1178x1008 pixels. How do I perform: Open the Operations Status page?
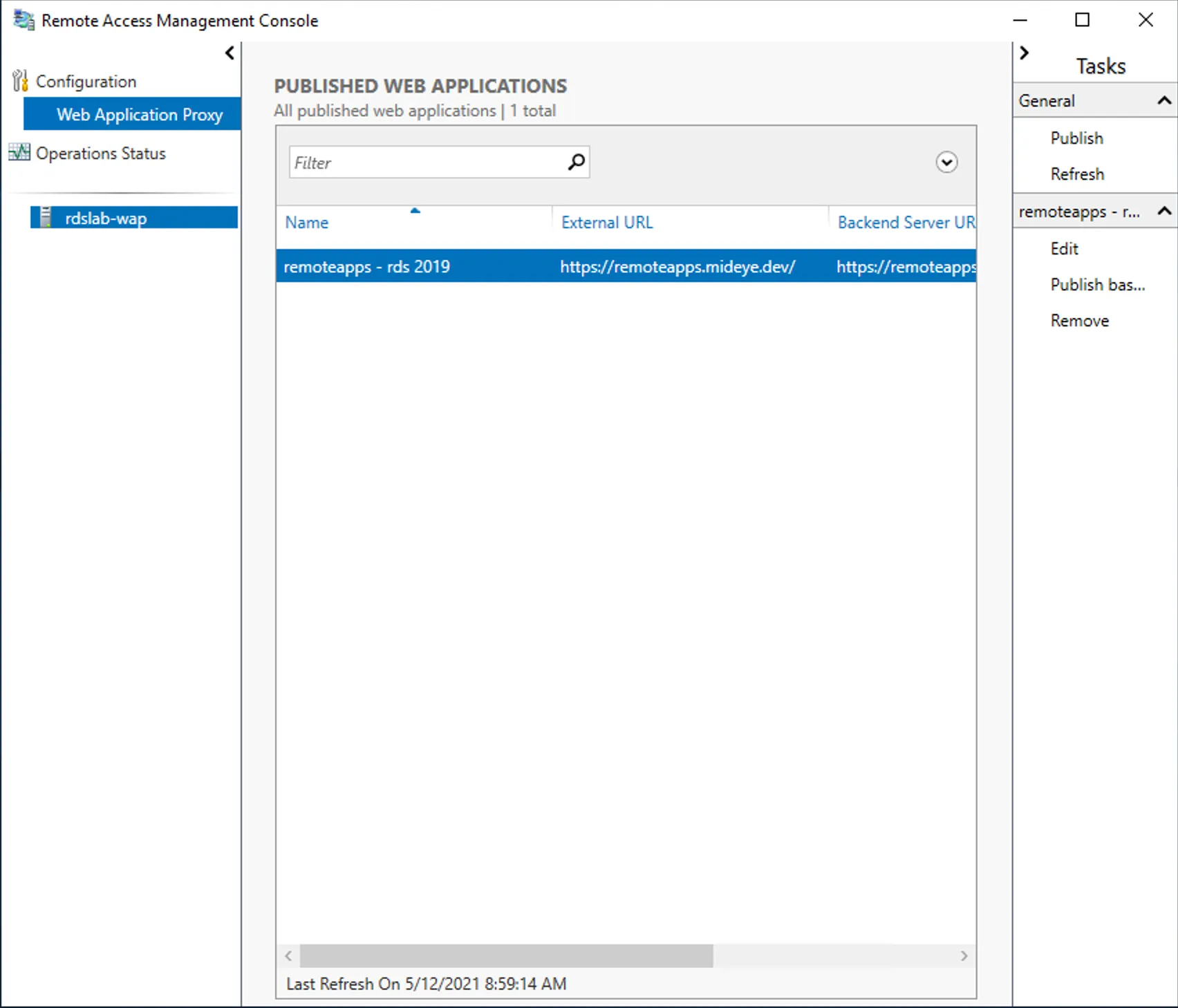pos(100,153)
